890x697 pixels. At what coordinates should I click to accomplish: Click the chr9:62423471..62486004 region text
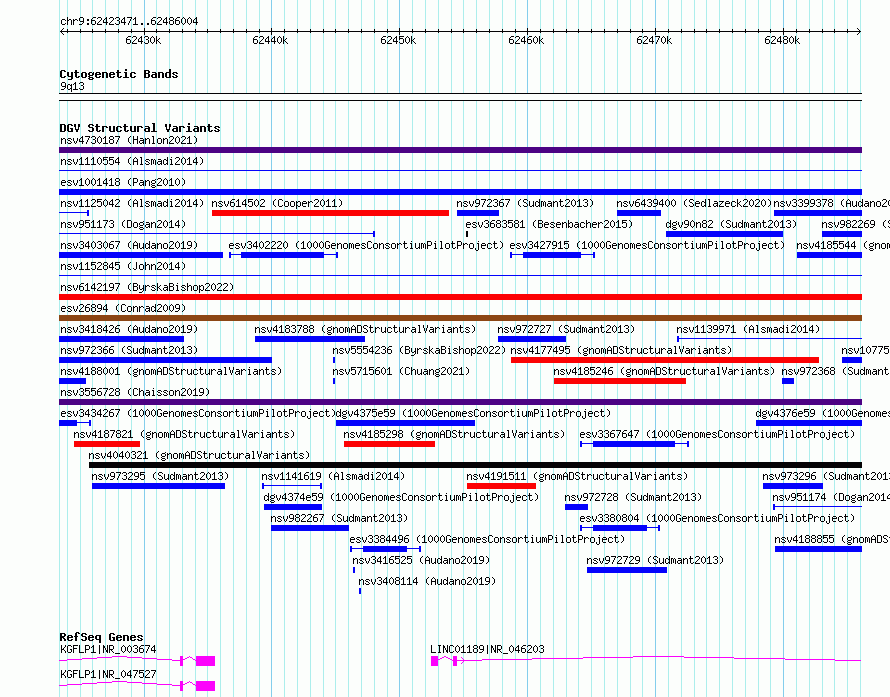[x=129, y=21]
